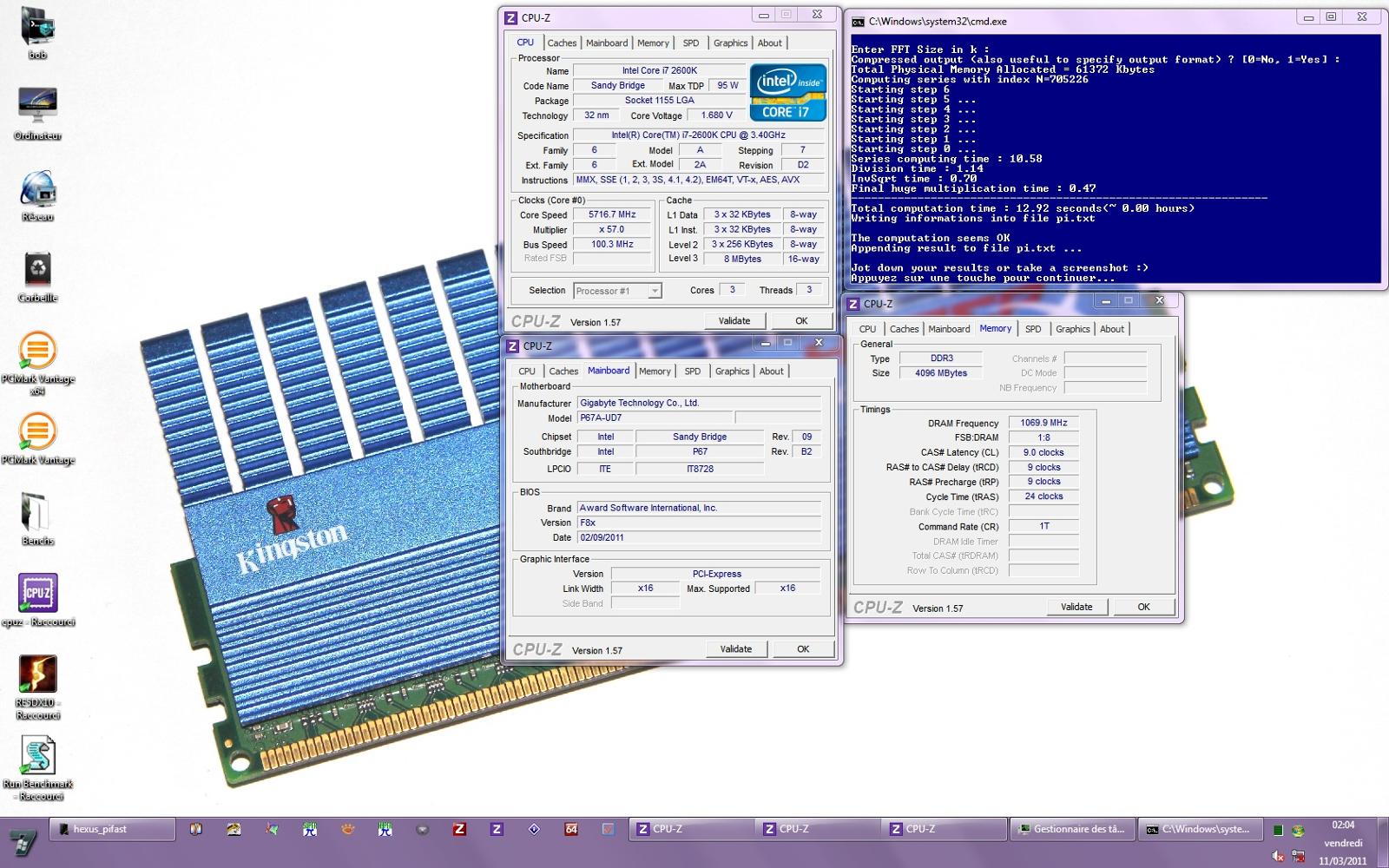Switch to Gestionnaire des tâches taskbar button
Image resolution: width=1389 pixels, height=868 pixels.
click(x=1071, y=830)
